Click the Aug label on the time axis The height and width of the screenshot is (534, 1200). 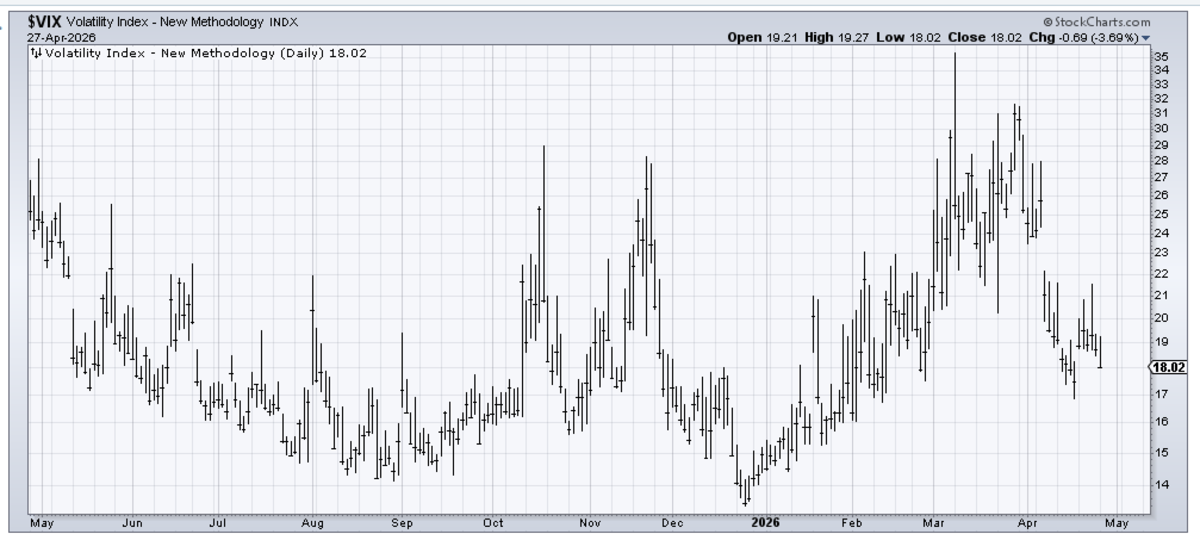312,522
